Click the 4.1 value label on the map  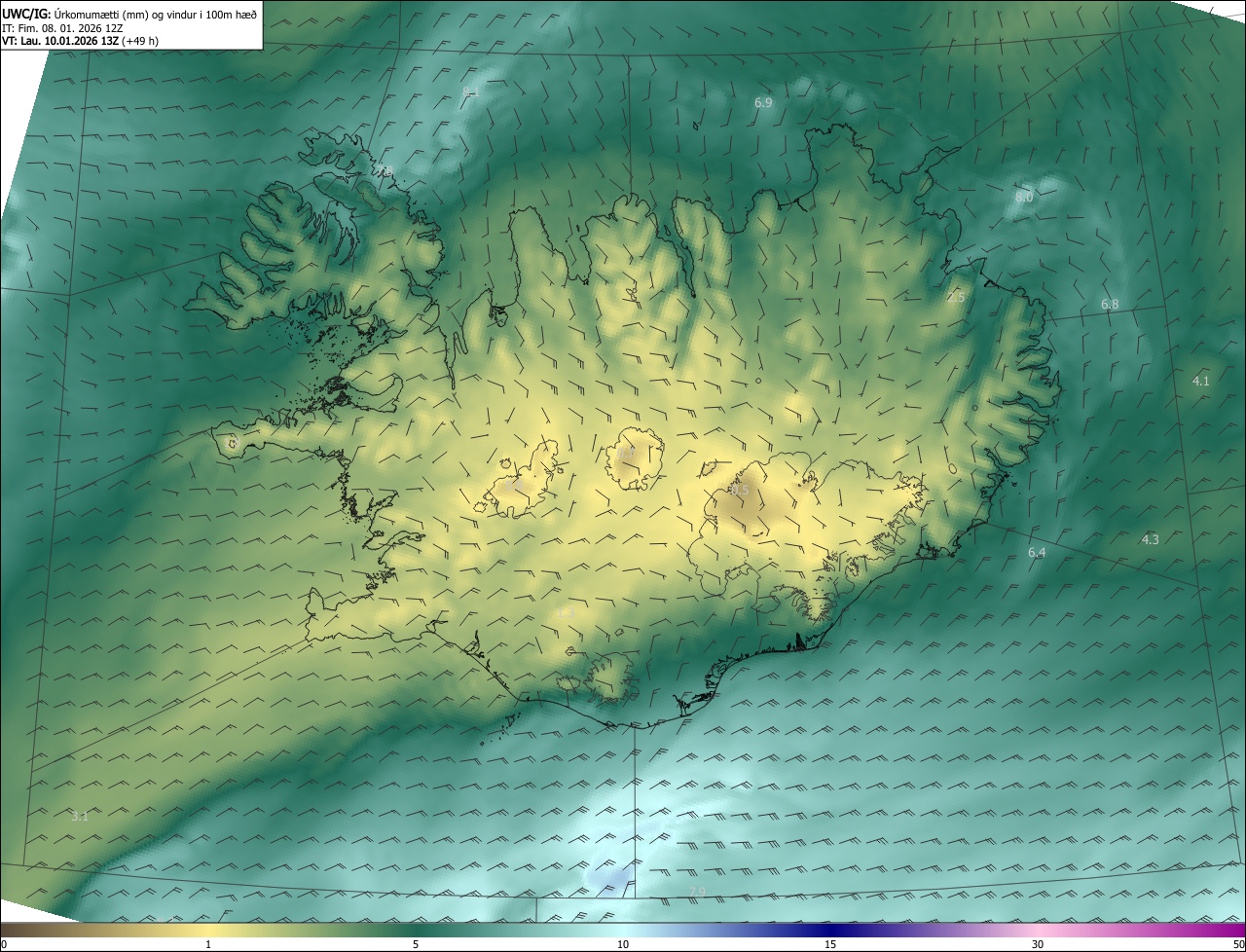click(x=1201, y=381)
